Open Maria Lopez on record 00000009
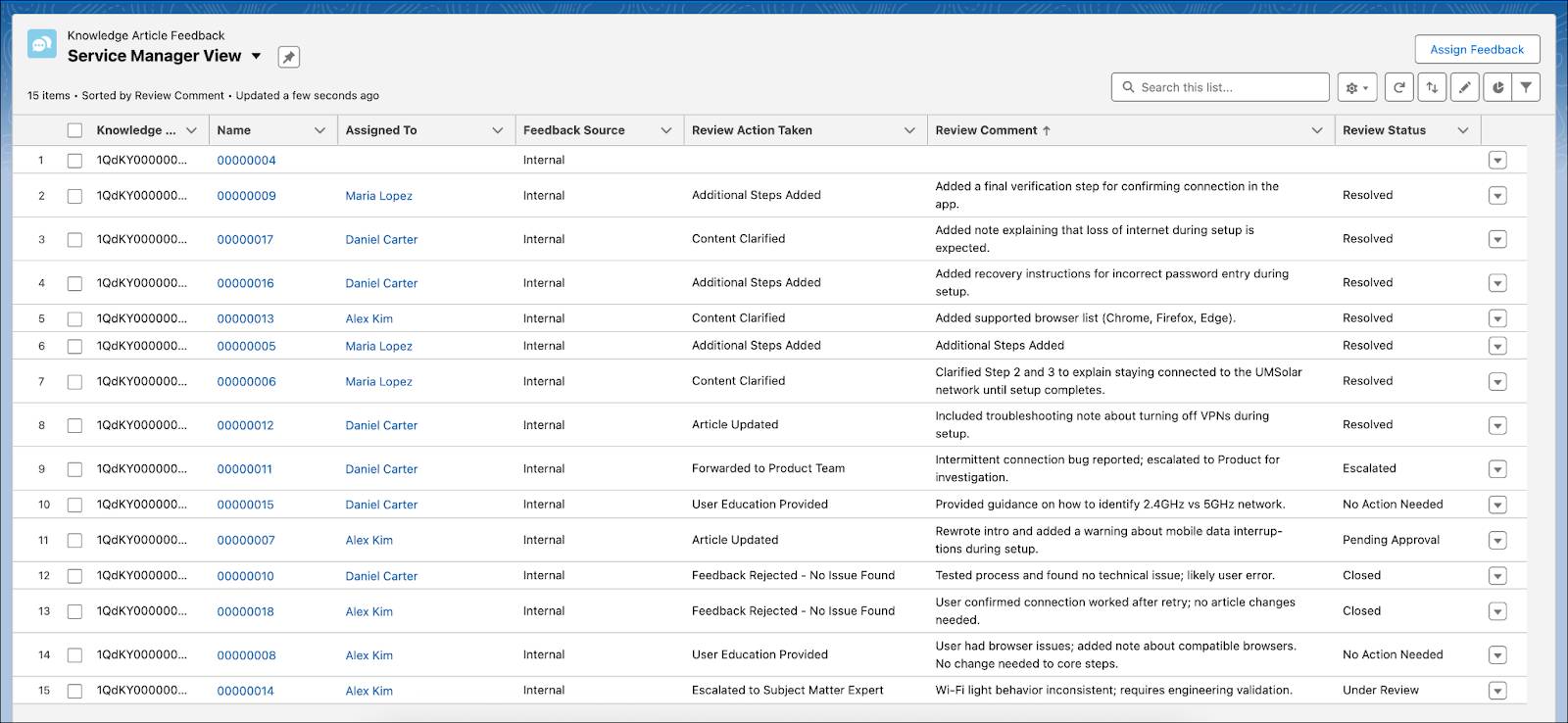 [x=378, y=196]
